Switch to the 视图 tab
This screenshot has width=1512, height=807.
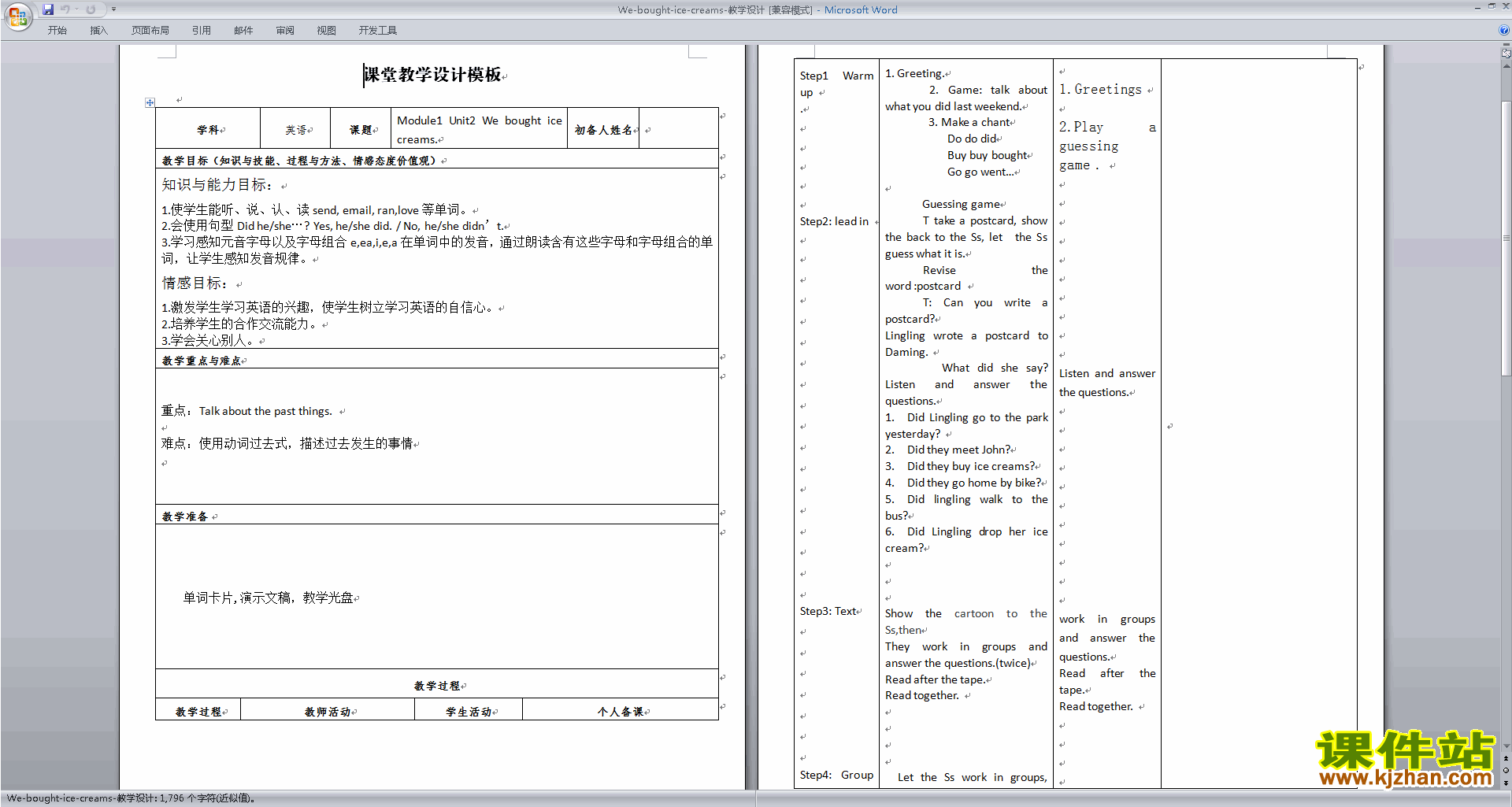click(x=327, y=31)
